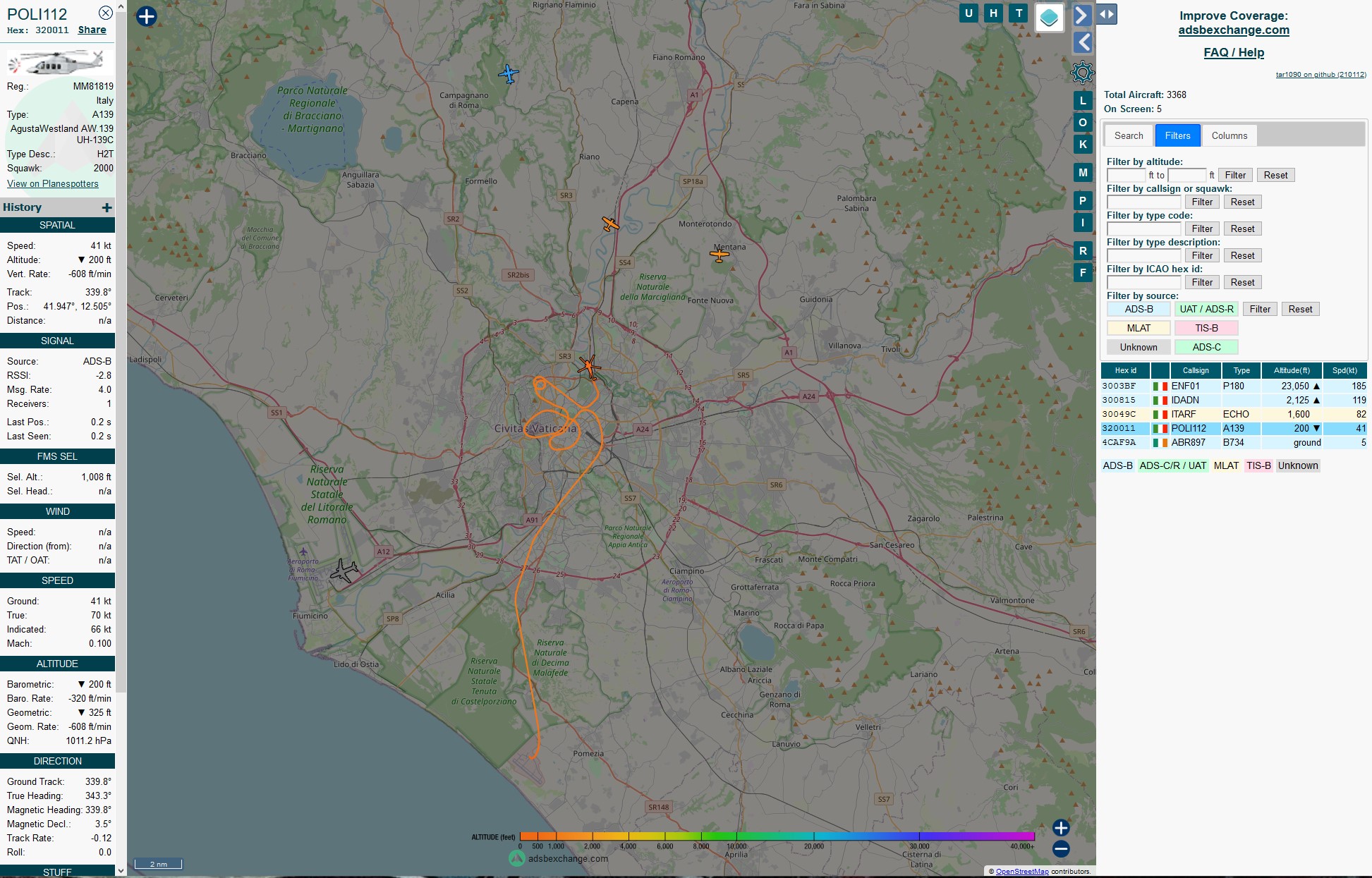Viewport: 1372px width, 878px height.
Task: Click the blue plus icon on the map
Action: click(146, 16)
